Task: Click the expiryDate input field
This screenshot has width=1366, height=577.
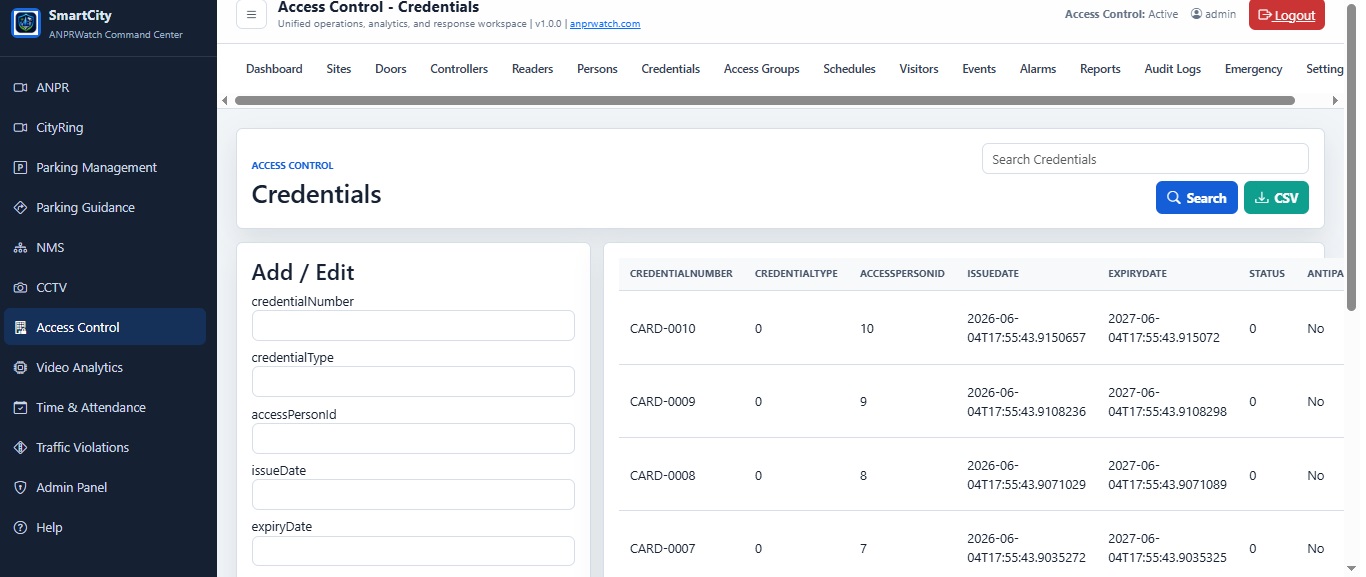Action: click(x=413, y=551)
